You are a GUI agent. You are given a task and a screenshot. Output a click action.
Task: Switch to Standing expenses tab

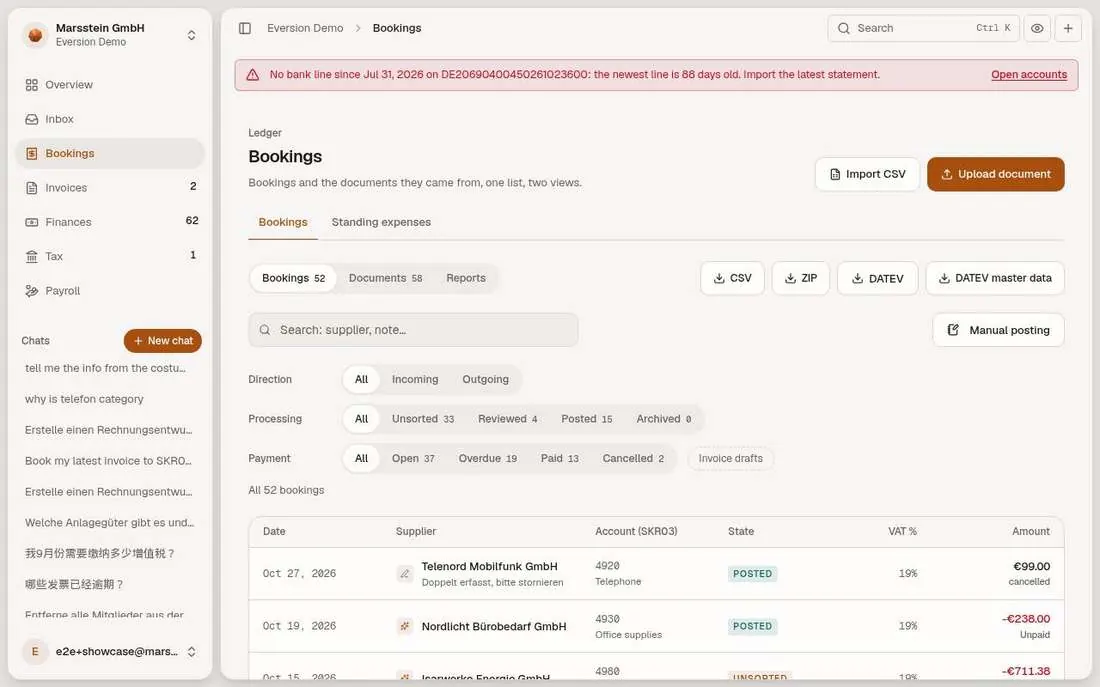pyautogui.click(x=381, y=222)
